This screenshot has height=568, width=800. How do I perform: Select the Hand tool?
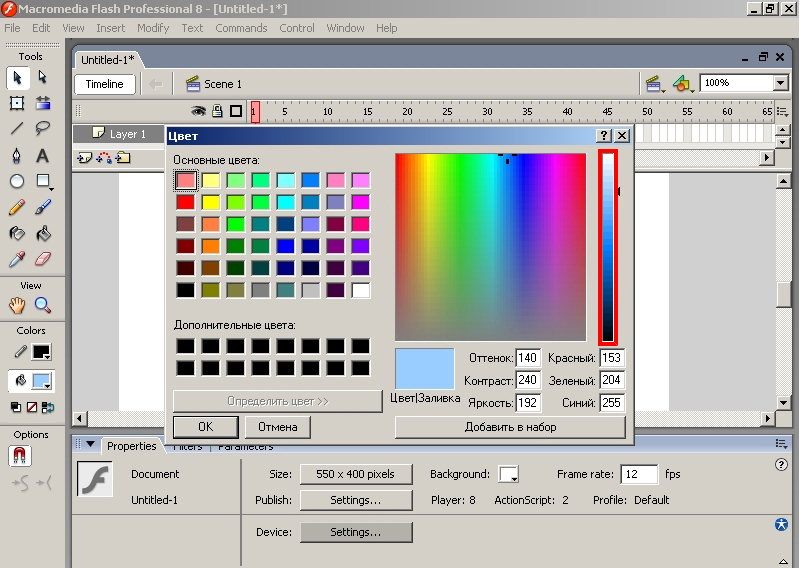pyautogui.click(x=17, y=306)
